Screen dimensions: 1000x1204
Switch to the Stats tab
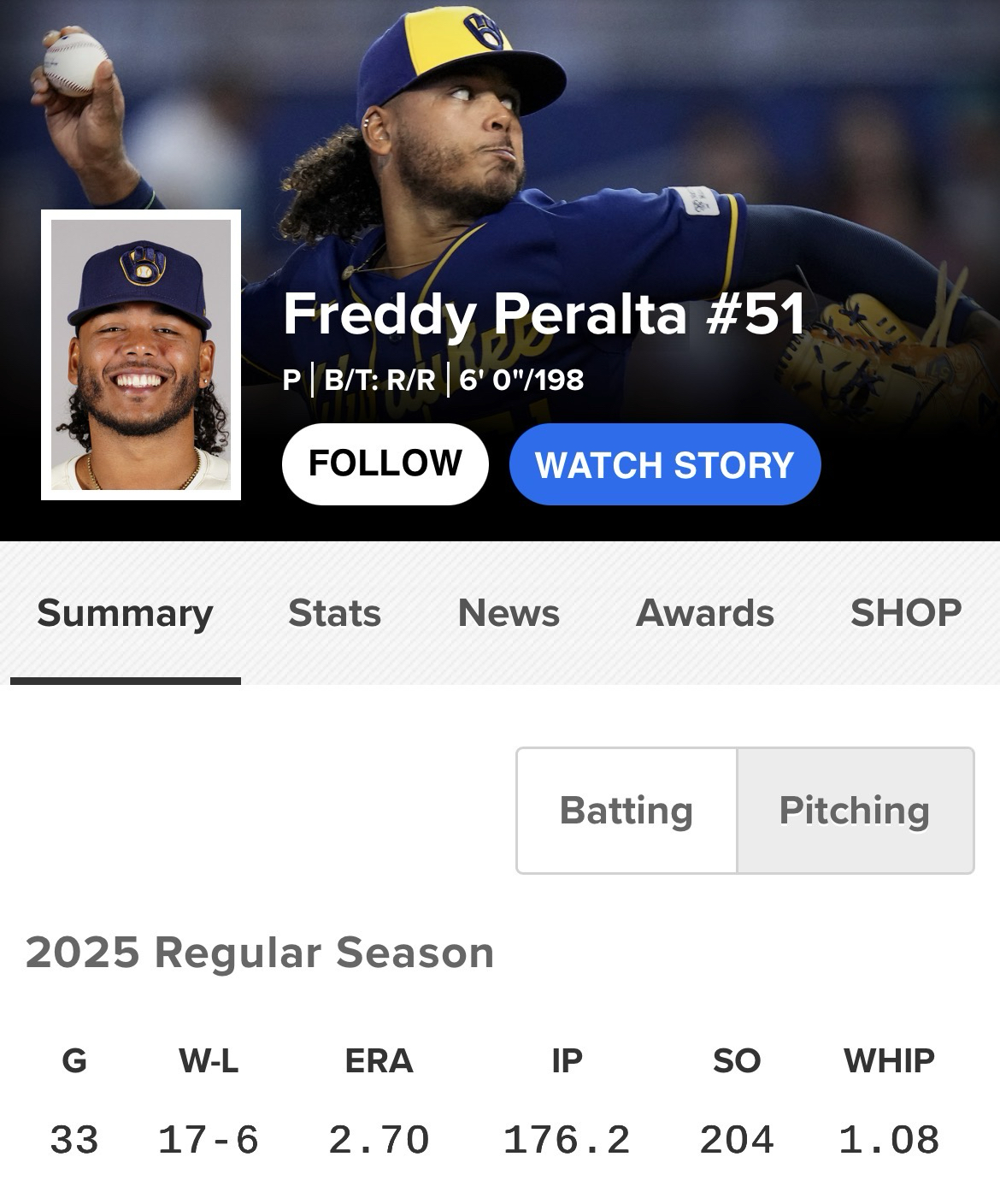coord(334,613)
